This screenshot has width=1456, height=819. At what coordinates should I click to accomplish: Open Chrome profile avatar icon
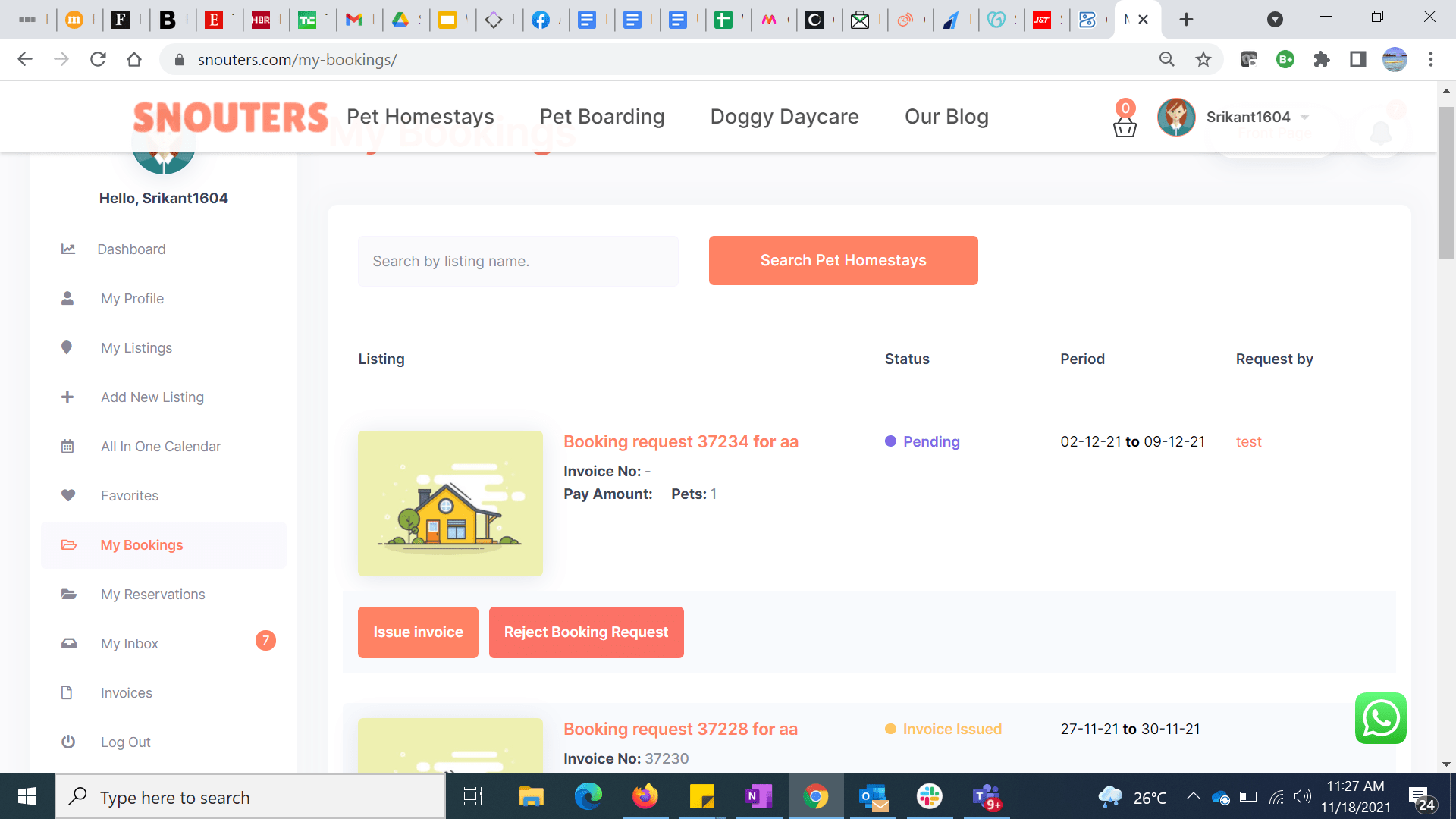[x=1395, y=59]
